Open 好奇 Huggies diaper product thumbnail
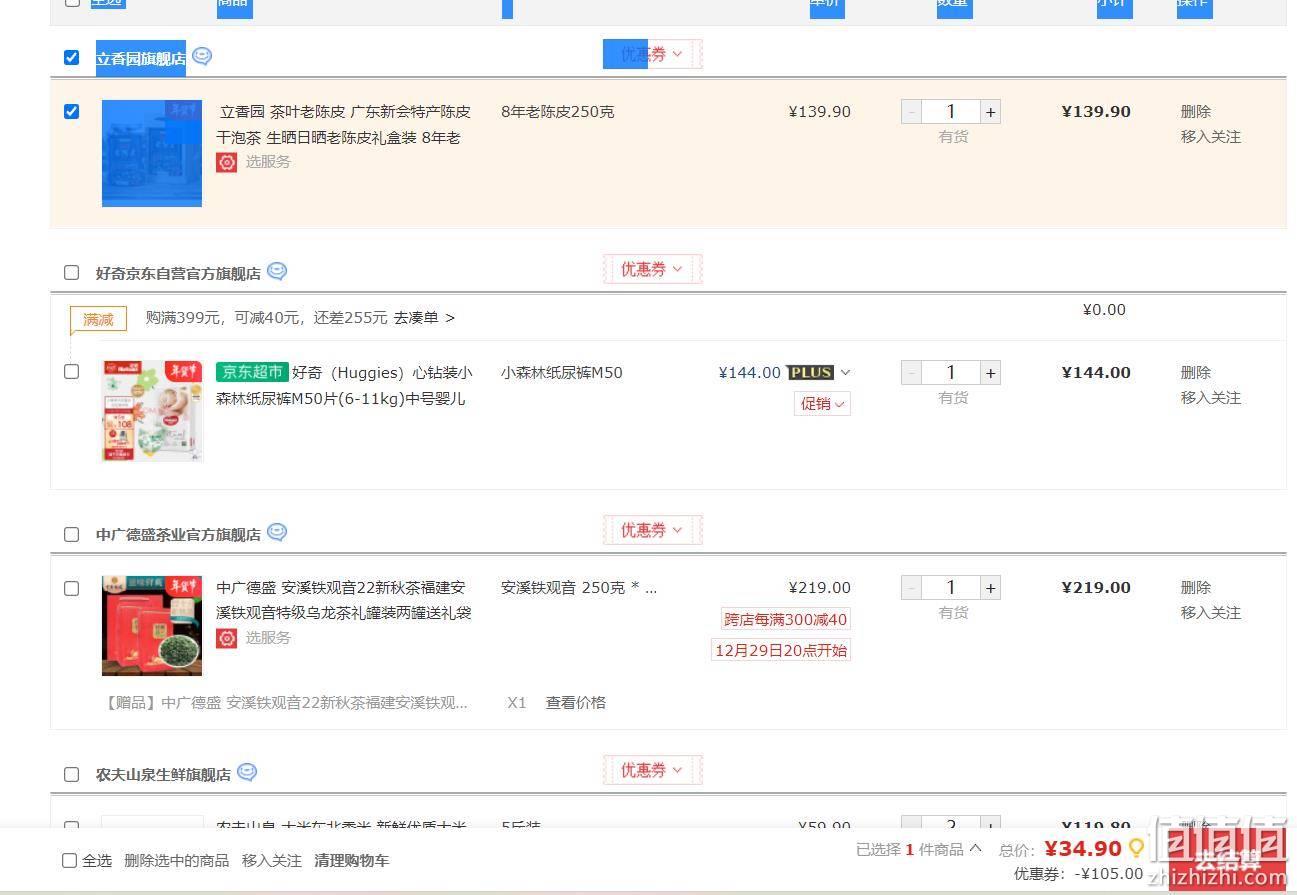This screenshot has height=895, width=1297. (x=152, y=411)
